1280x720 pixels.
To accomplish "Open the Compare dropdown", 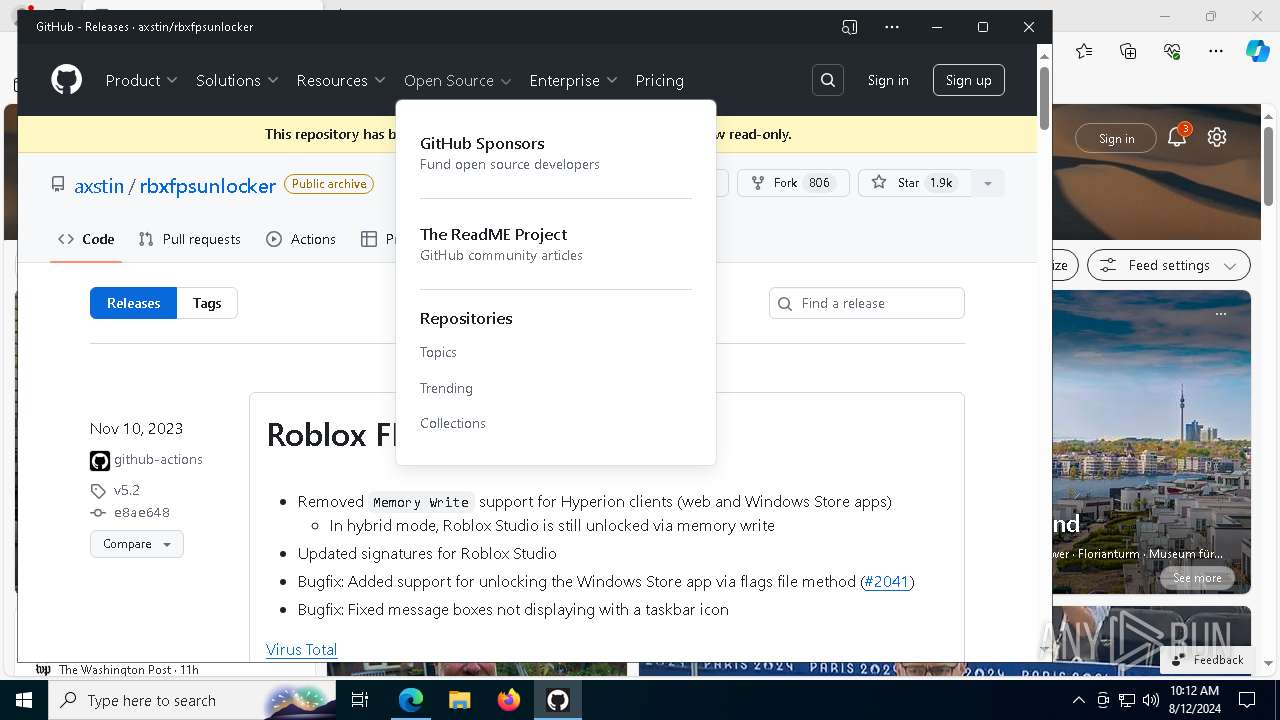I will (137, 544).
